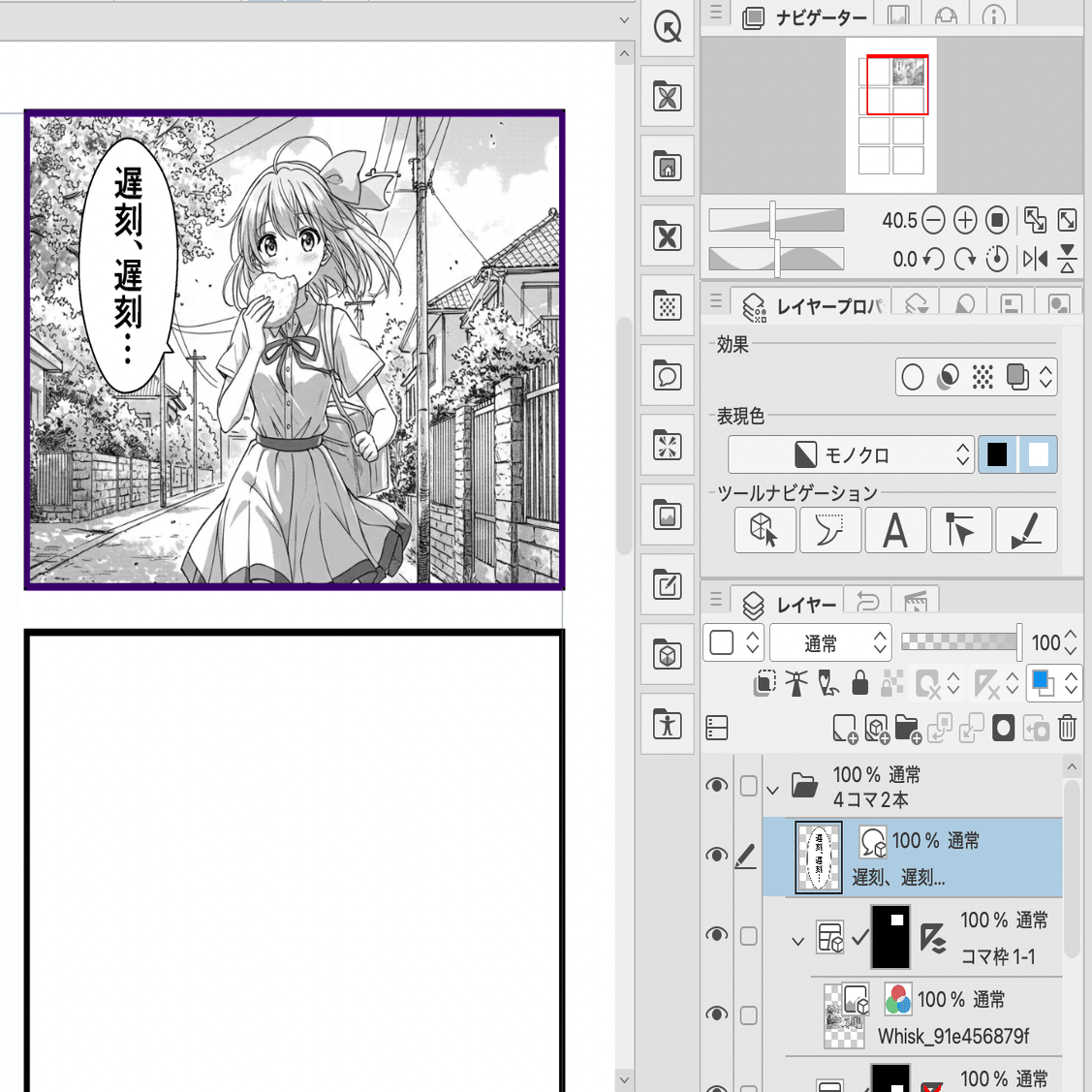Toggle visibility of the コマ枠 1-1 layer
Image resolution: width=1092 pixels, height=1092 pixels.
[717, 934]
